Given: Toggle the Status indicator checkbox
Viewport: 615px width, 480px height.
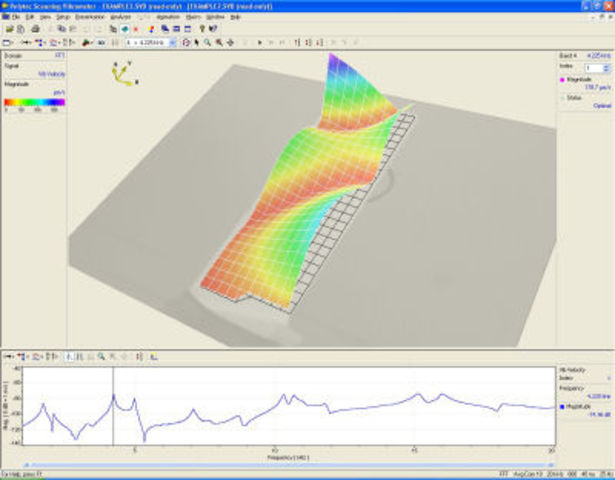Looking at the screenshot, I should click(x=564, y=97).
